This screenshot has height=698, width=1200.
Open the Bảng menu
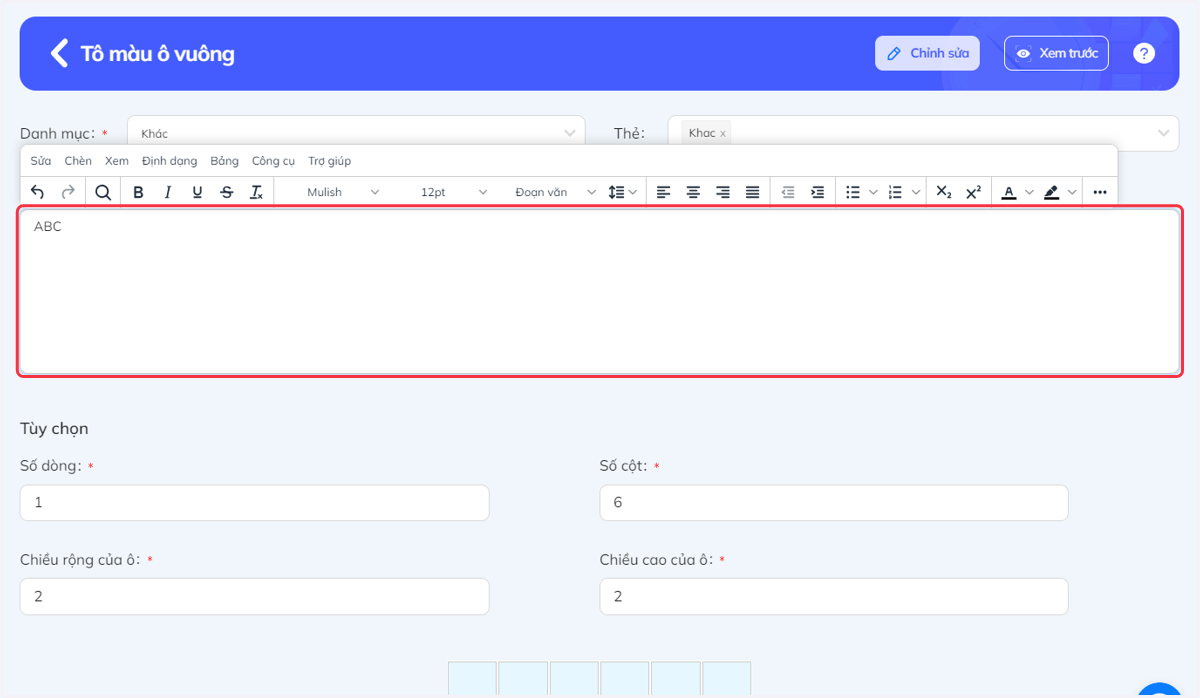(x=225, y=161)
